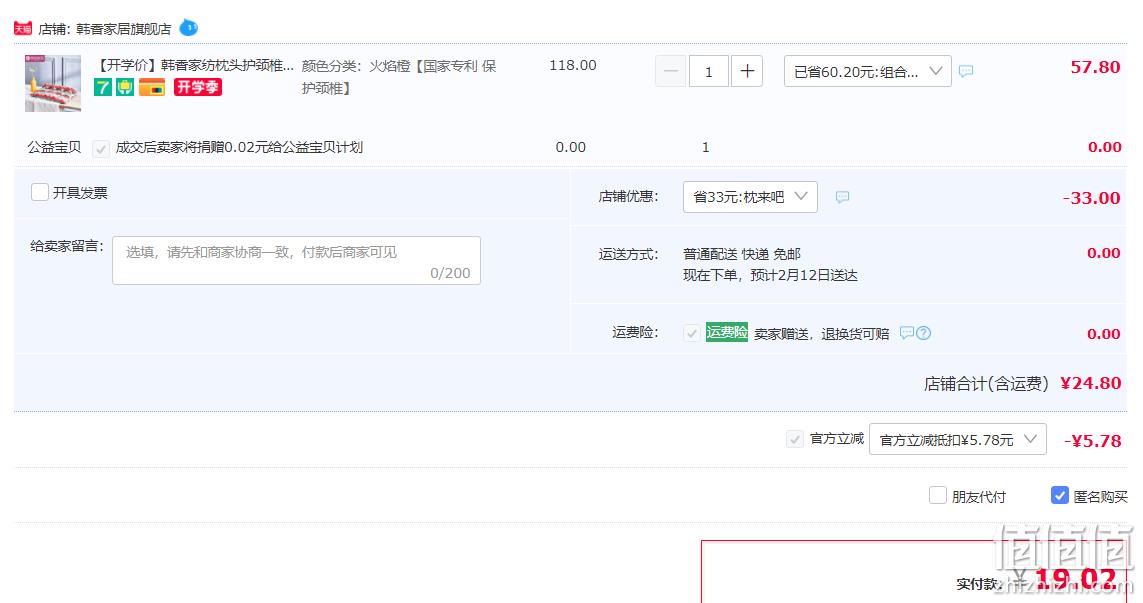1143x603 pixels.
Task: Enable the 朋友代付 checkbox
Action: [937, 496]
